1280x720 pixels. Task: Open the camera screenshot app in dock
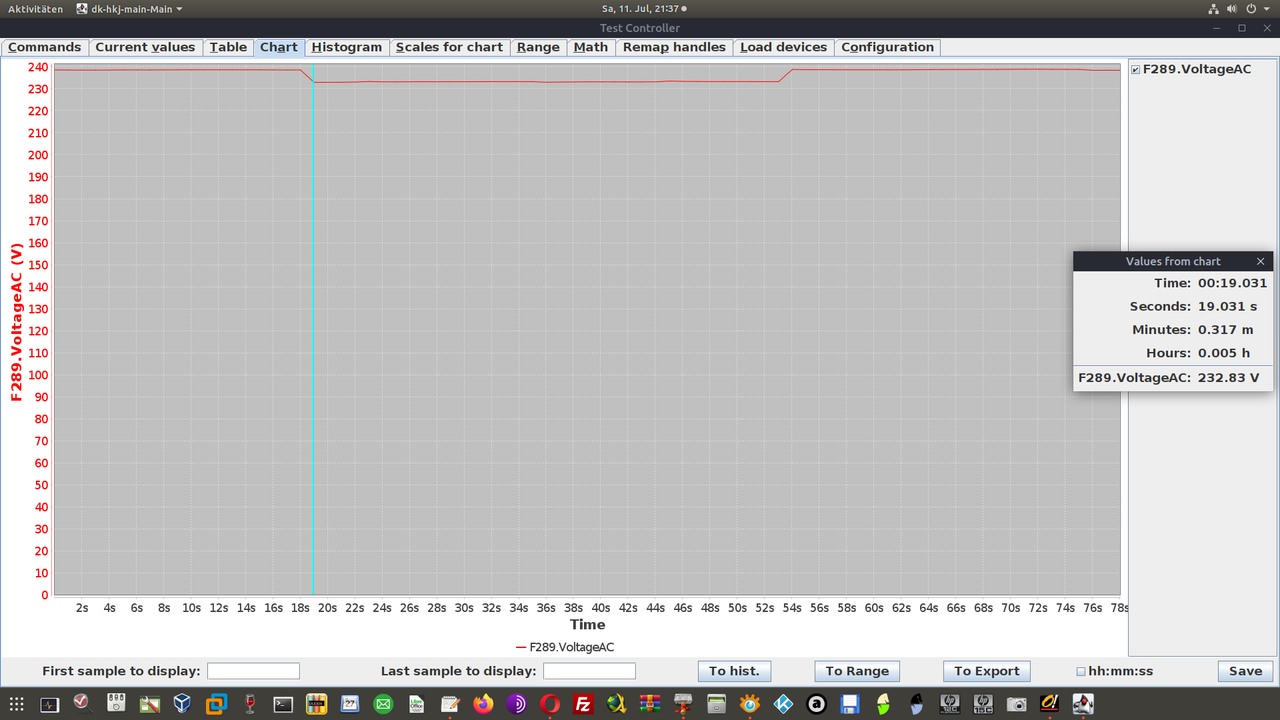tap(1017, 705)
